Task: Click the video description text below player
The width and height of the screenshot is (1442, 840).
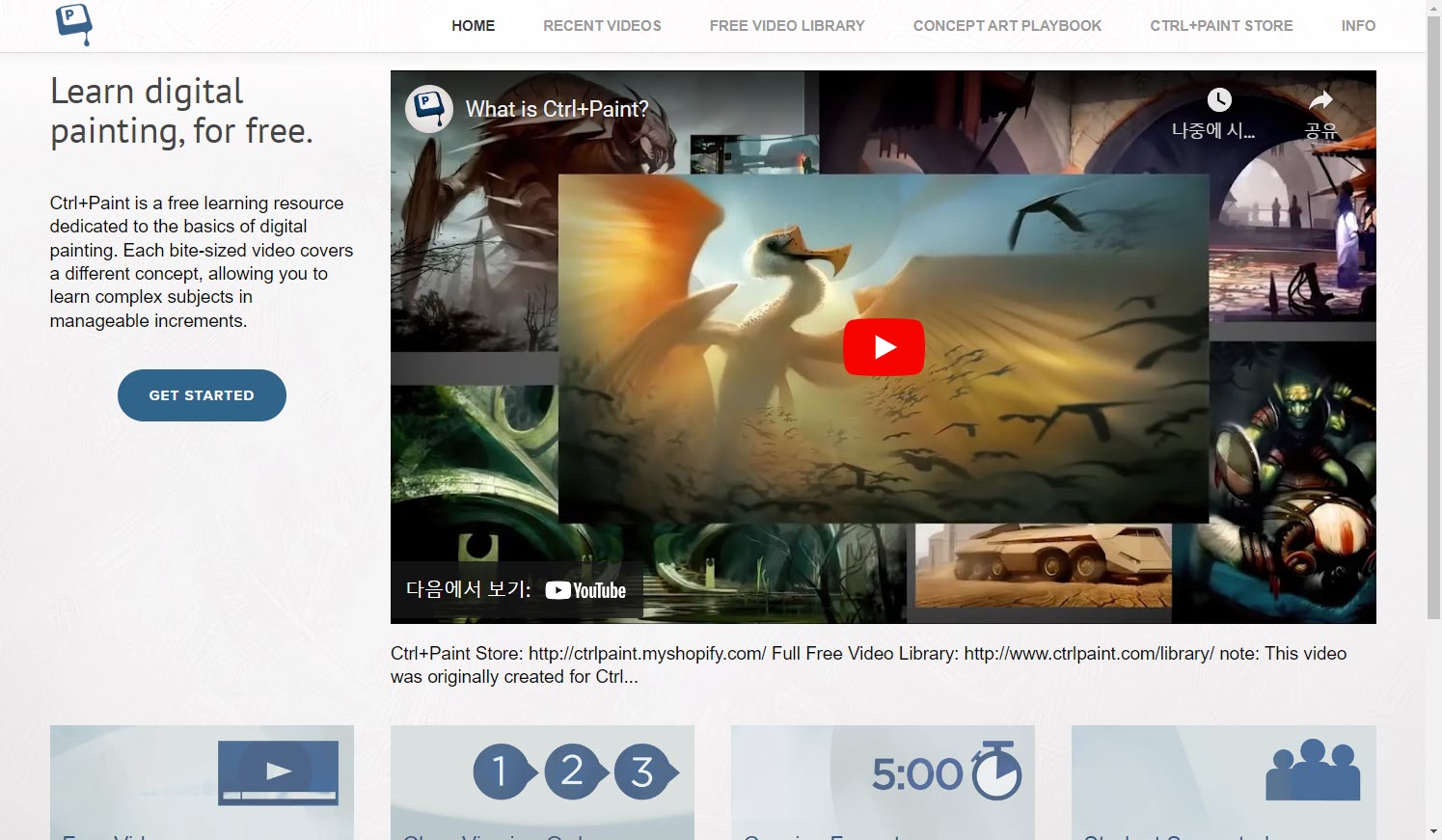Action: [868, 664]
